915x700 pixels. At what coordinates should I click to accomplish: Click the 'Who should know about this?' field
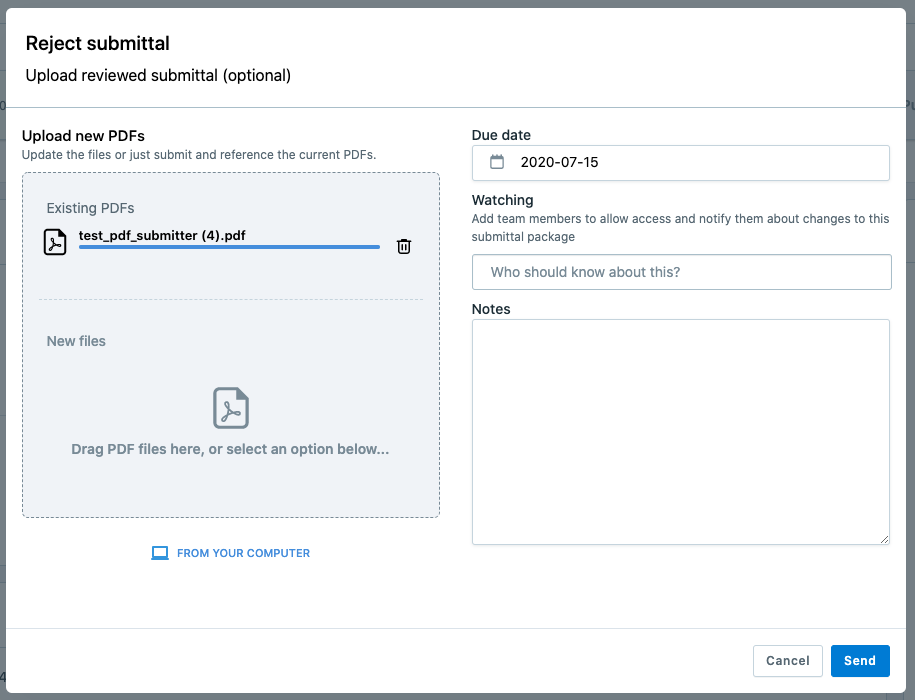[682, 272]
